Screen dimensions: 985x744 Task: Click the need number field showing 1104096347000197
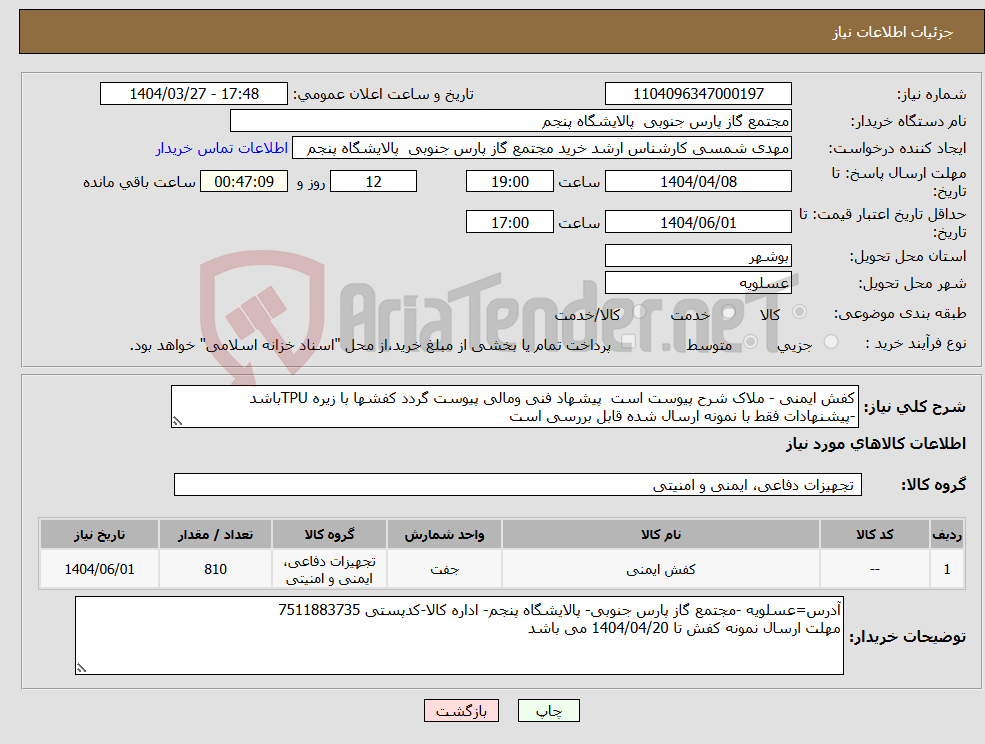click(x=697, y=93)
